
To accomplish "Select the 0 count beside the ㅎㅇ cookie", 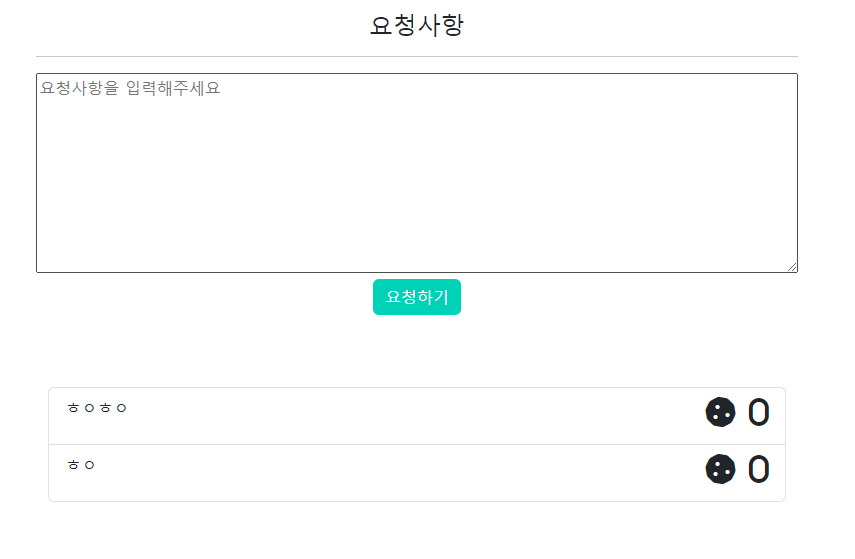I will coord(758,469).
